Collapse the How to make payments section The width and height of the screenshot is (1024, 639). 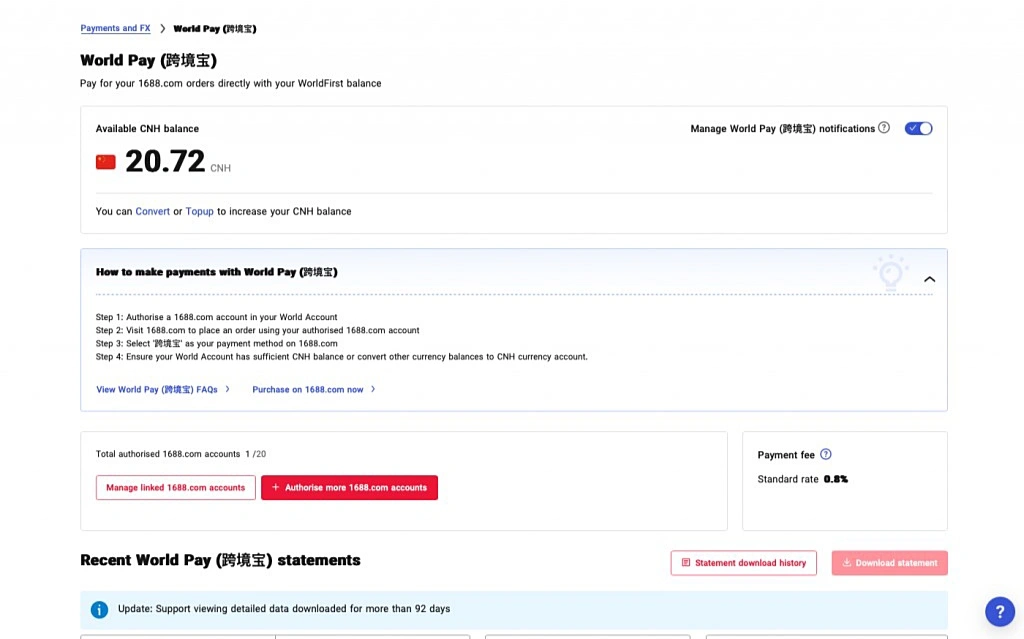click(x=929, y=279)
